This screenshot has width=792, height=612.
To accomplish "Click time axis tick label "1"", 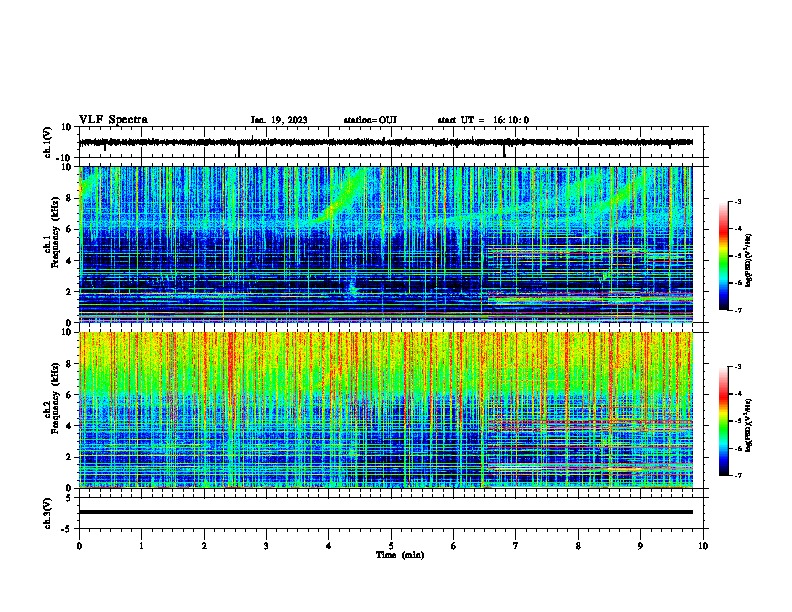I will 141,546.
